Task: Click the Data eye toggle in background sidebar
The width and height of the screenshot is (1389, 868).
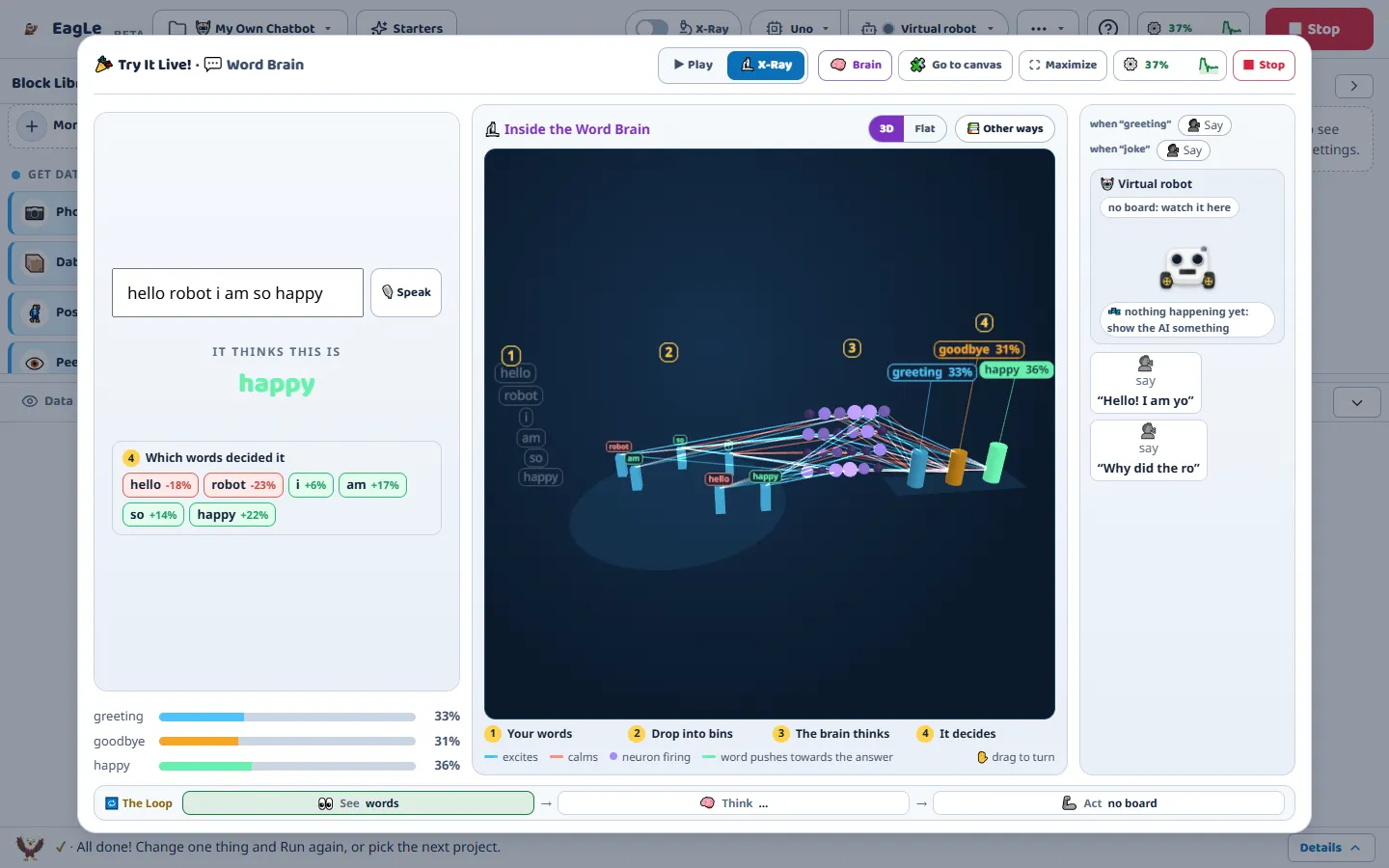Action: coord(30,401)
